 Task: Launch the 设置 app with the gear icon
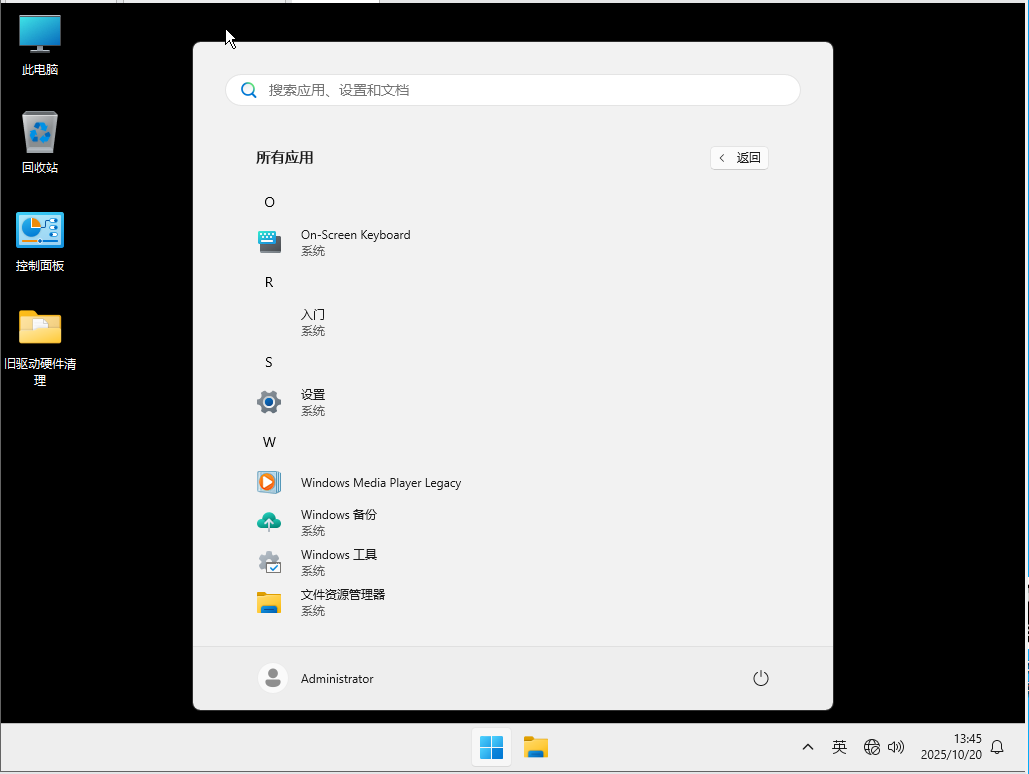312,402
